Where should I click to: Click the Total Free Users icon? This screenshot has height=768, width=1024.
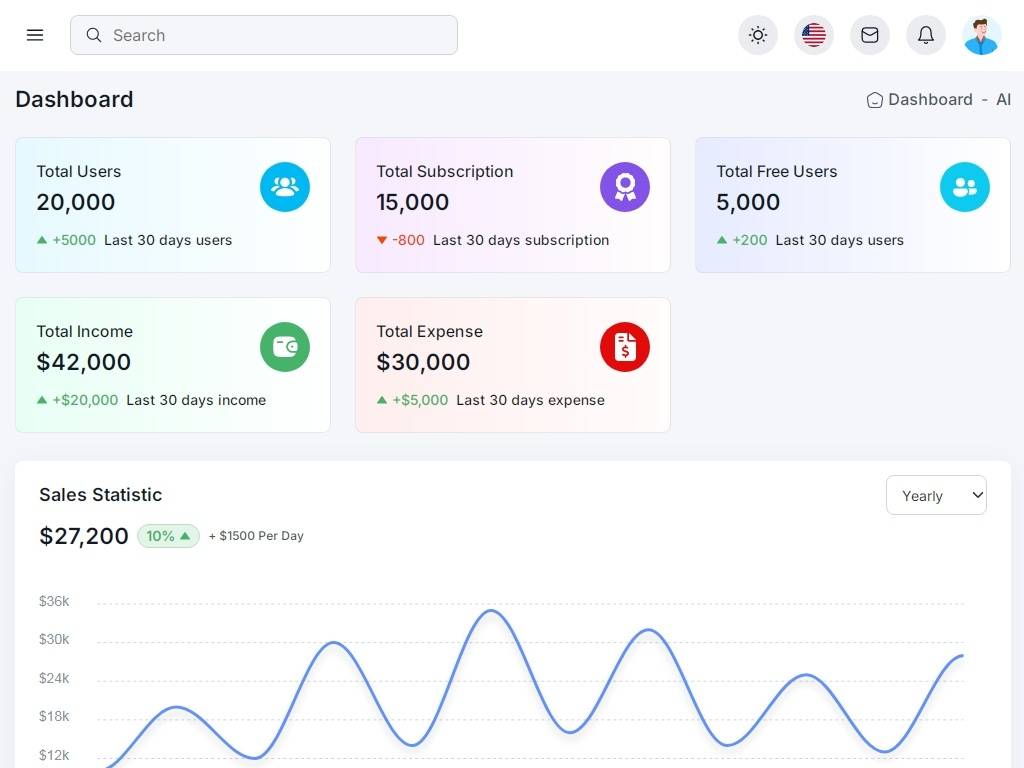965,187
